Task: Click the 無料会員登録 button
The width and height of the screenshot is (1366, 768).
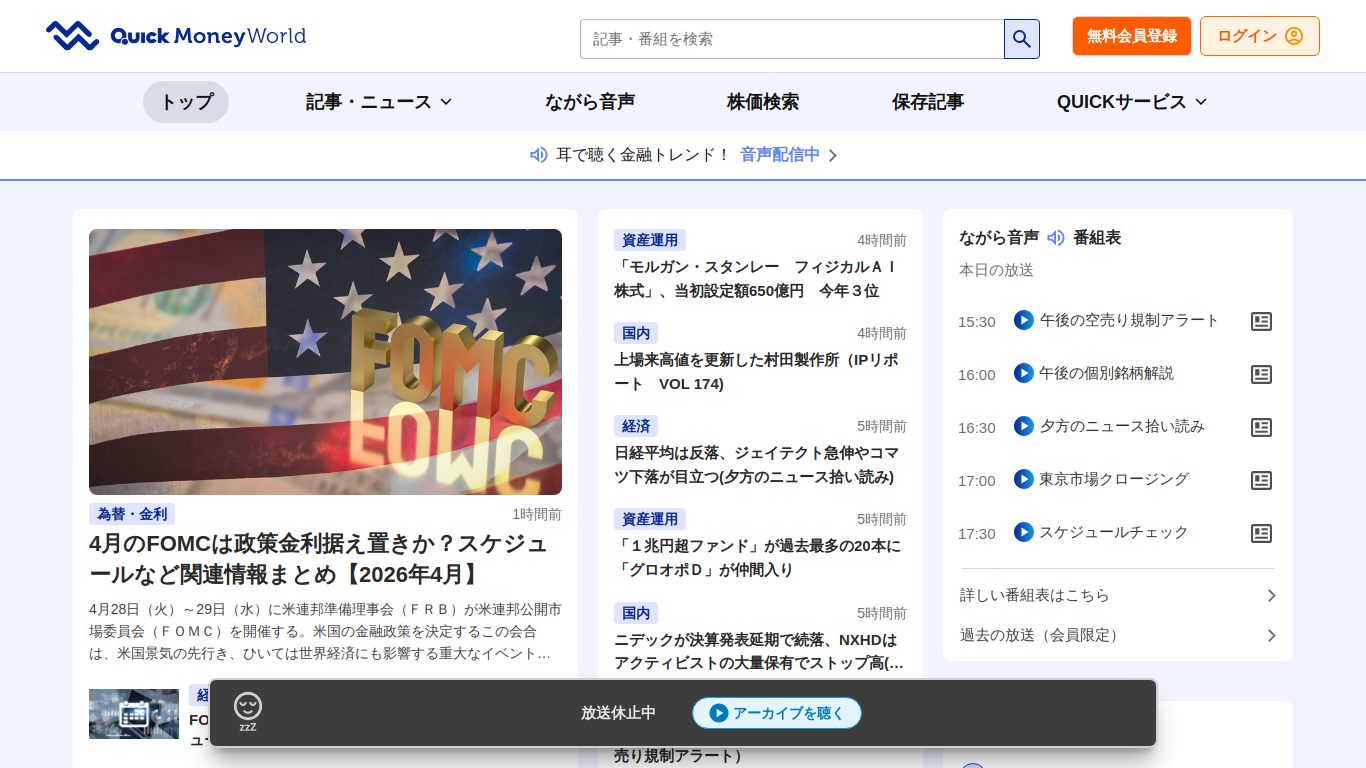Action: click(x=1132, y=36)
